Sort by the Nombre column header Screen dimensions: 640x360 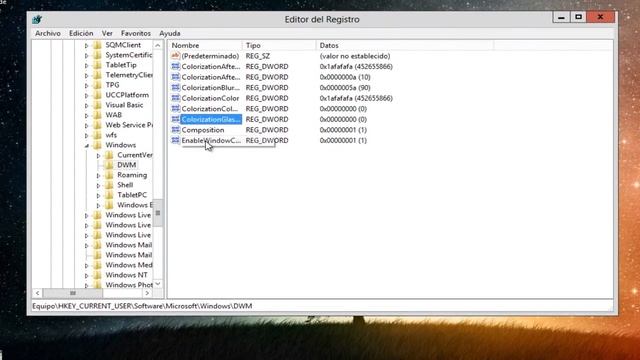[x=206, y=45]
